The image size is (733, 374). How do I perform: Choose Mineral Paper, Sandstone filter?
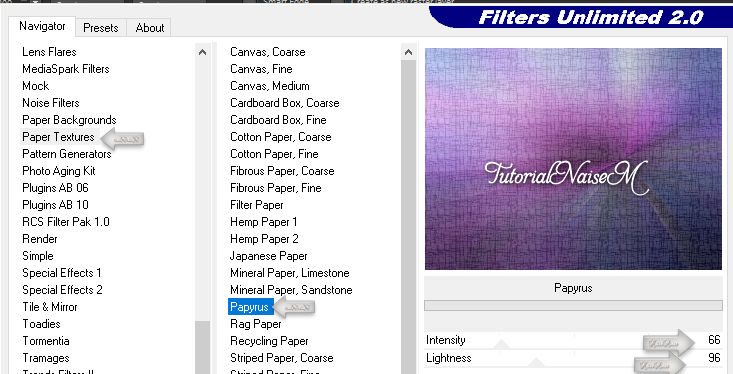click(291, 290)
